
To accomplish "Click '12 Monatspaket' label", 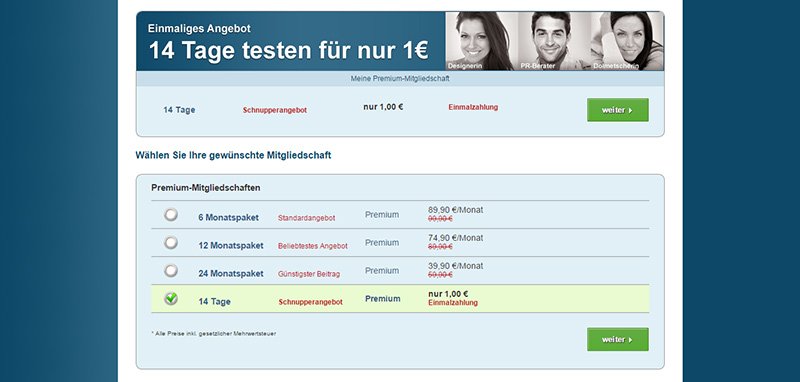I will coord(231,246).
